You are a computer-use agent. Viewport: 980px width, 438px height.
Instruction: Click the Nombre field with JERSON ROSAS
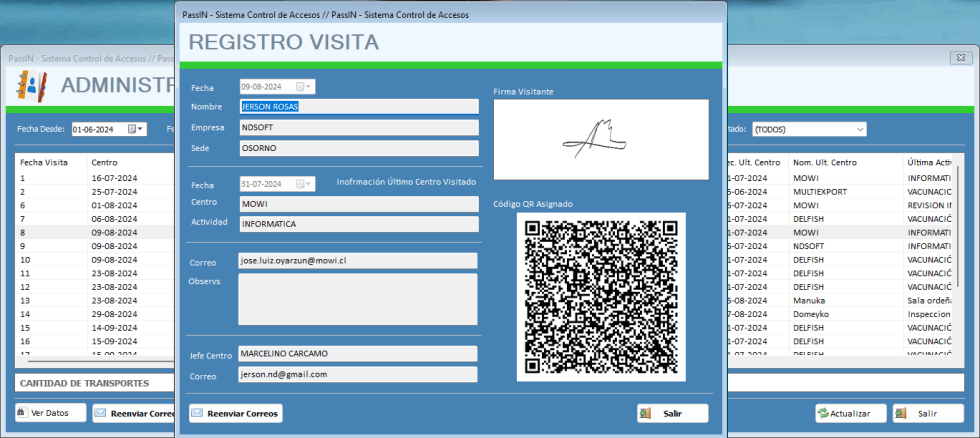359,107
